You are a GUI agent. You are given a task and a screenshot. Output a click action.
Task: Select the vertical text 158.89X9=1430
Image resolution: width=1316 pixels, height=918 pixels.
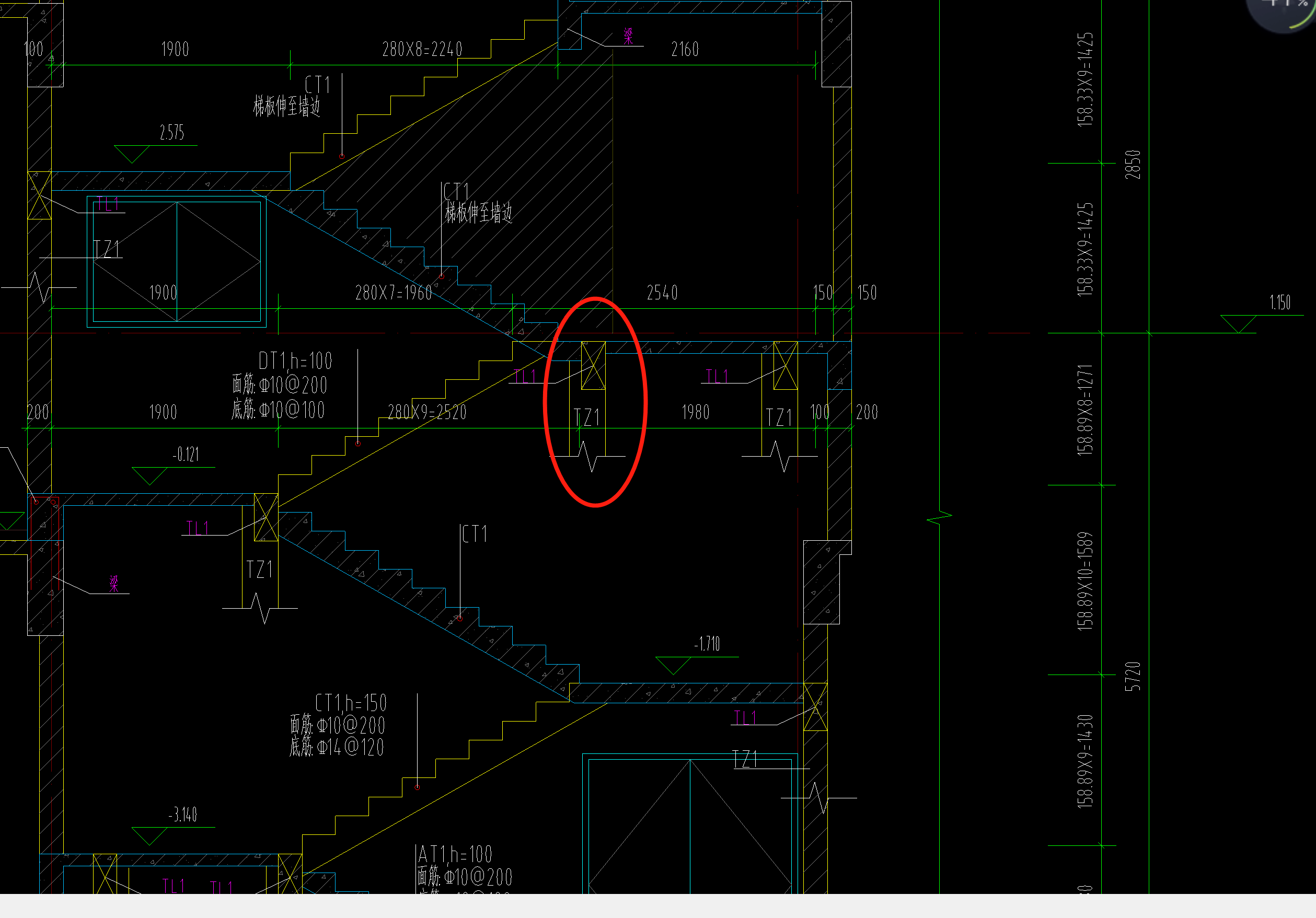click(1085, 761)
